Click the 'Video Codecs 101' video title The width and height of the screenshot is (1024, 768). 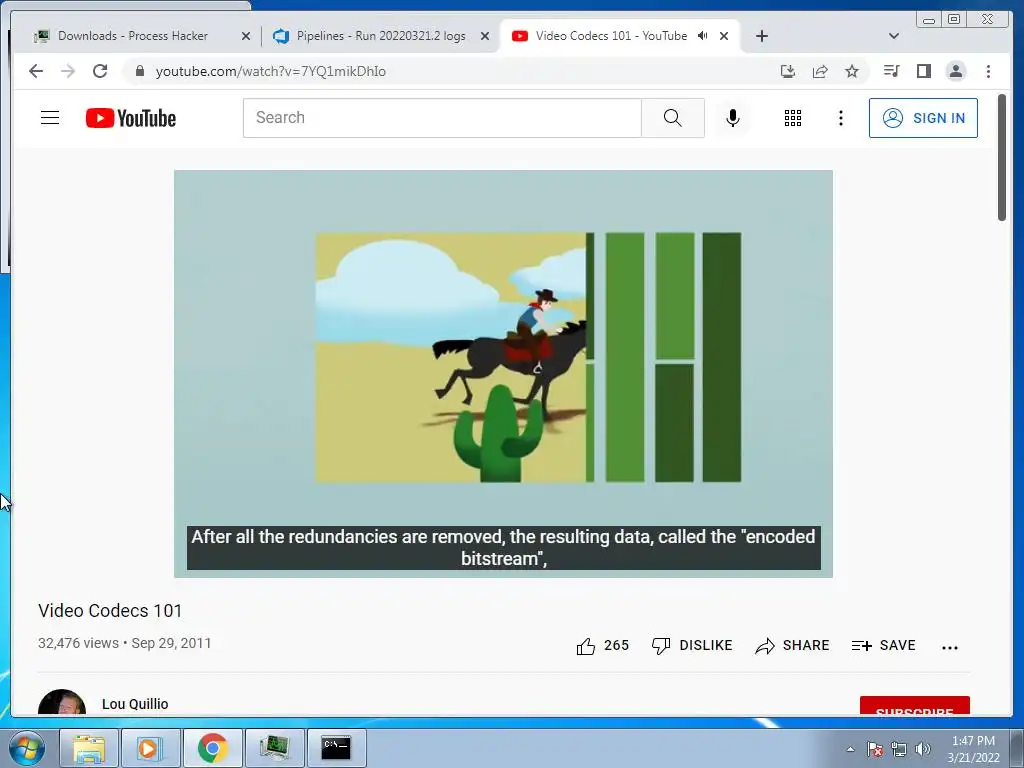click(110, 611)
